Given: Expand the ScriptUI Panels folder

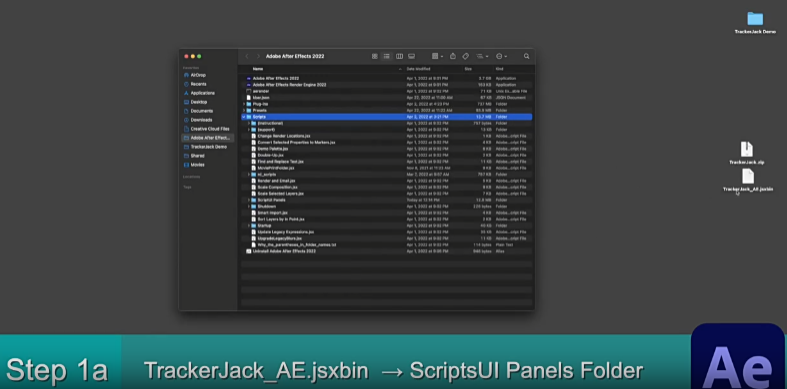Looking at the screenshot, I should (248, 200).
